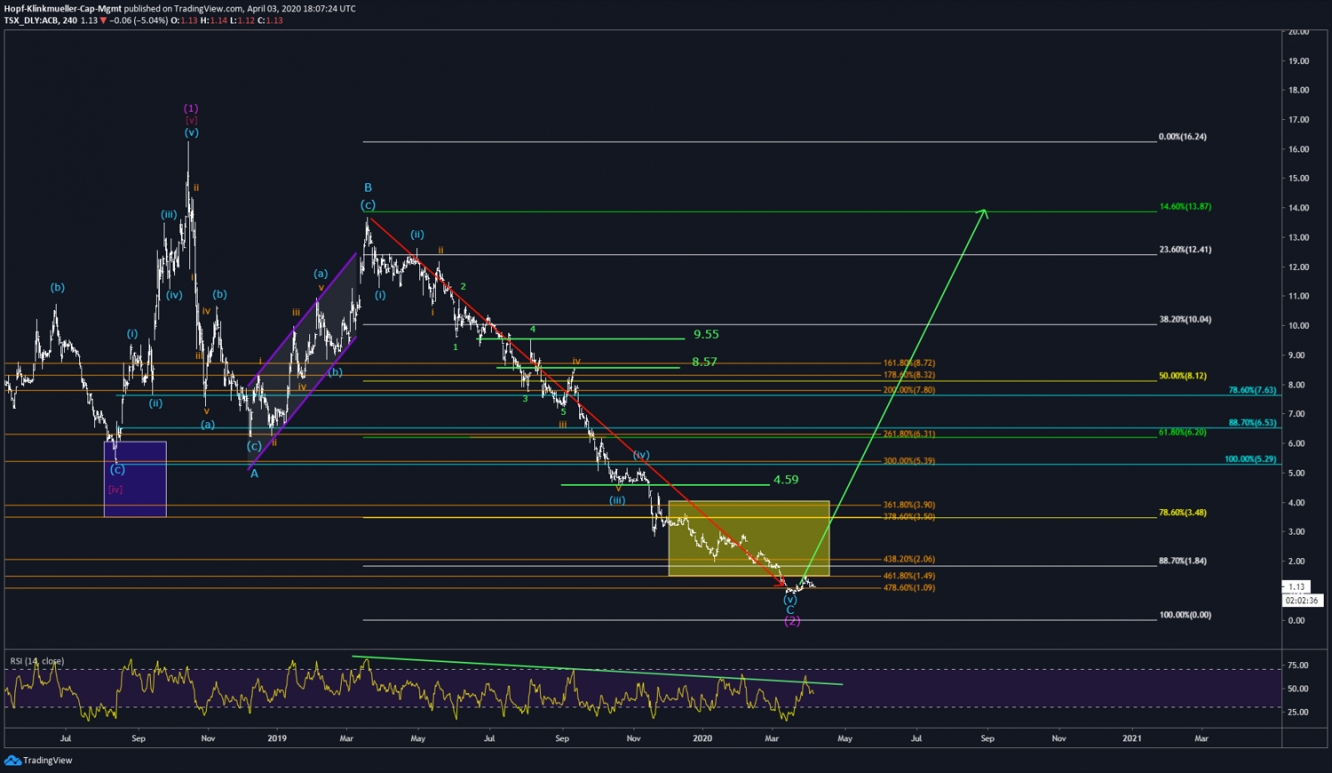Screen dimensions: 1332x773
Task: Click the 2020 label on time axis
Action: click(702, 738)
